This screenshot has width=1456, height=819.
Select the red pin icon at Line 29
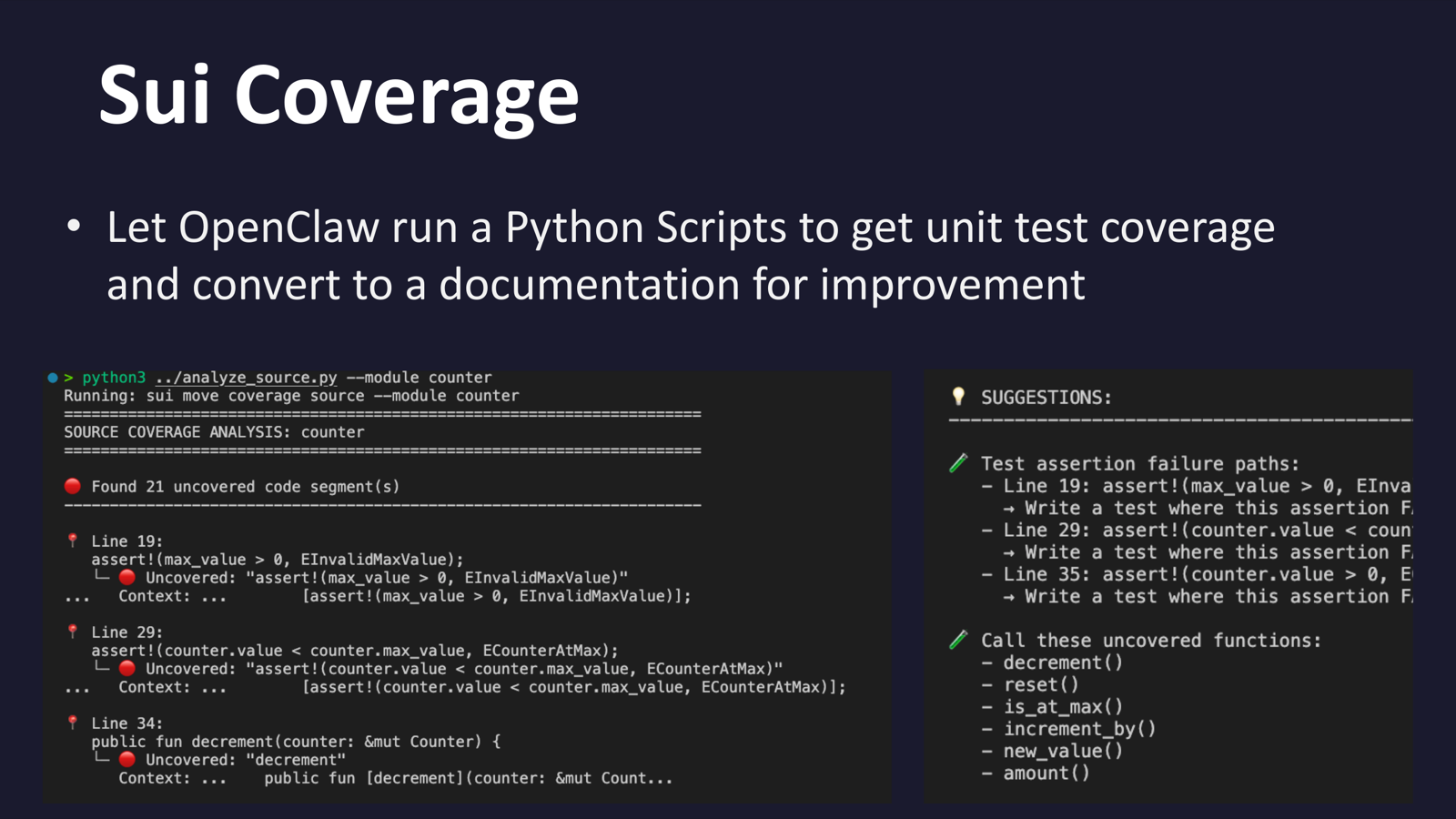tap(73, 632)
